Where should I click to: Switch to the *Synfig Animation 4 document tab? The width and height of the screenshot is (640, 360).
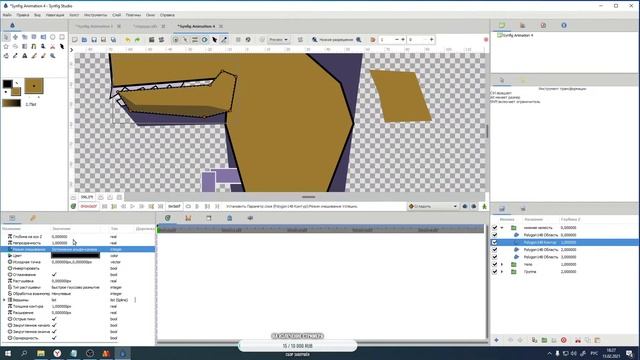tap(196, 26)
